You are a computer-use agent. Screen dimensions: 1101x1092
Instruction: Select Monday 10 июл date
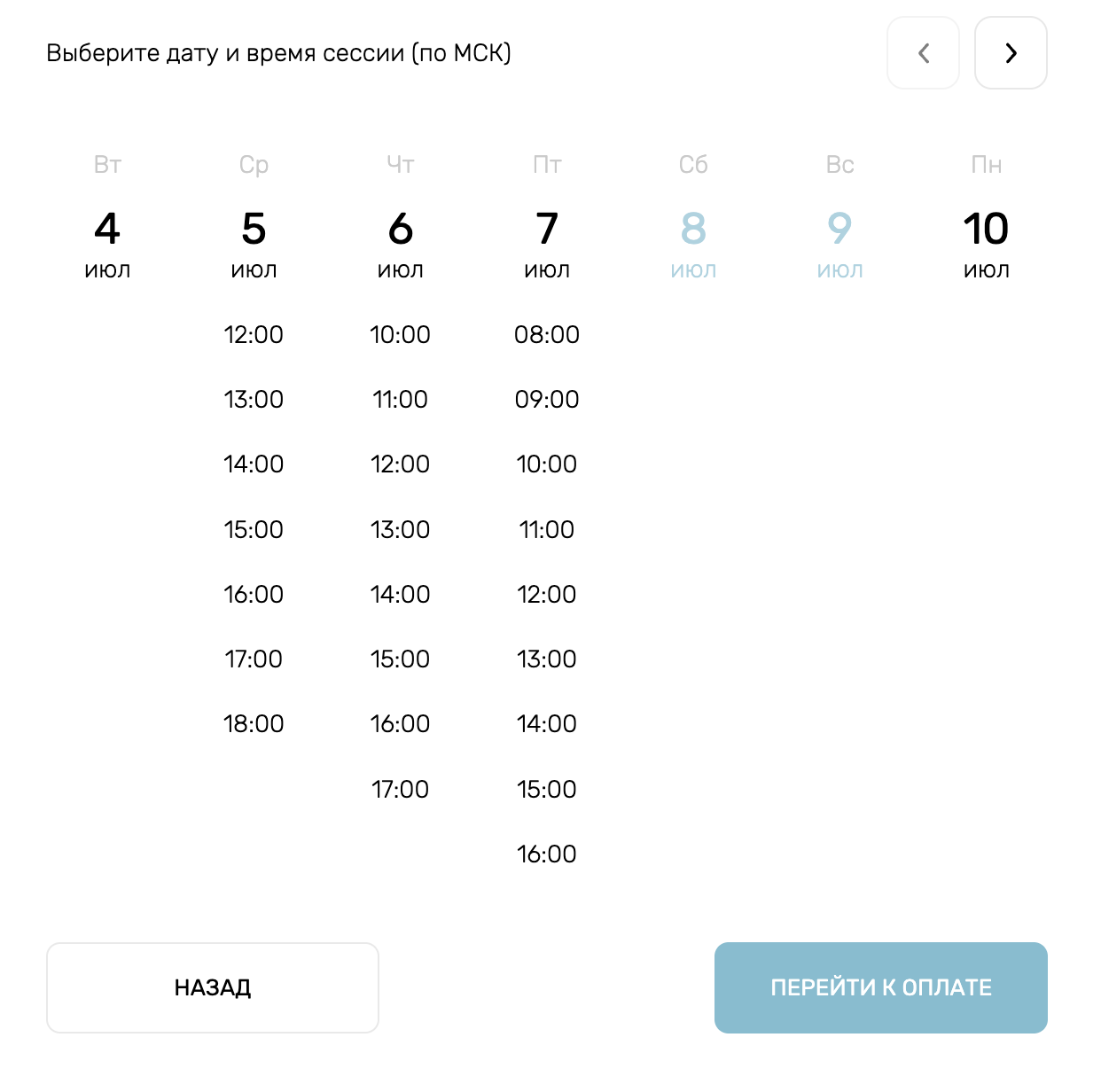pyautogui.click(x=986, y=241)
